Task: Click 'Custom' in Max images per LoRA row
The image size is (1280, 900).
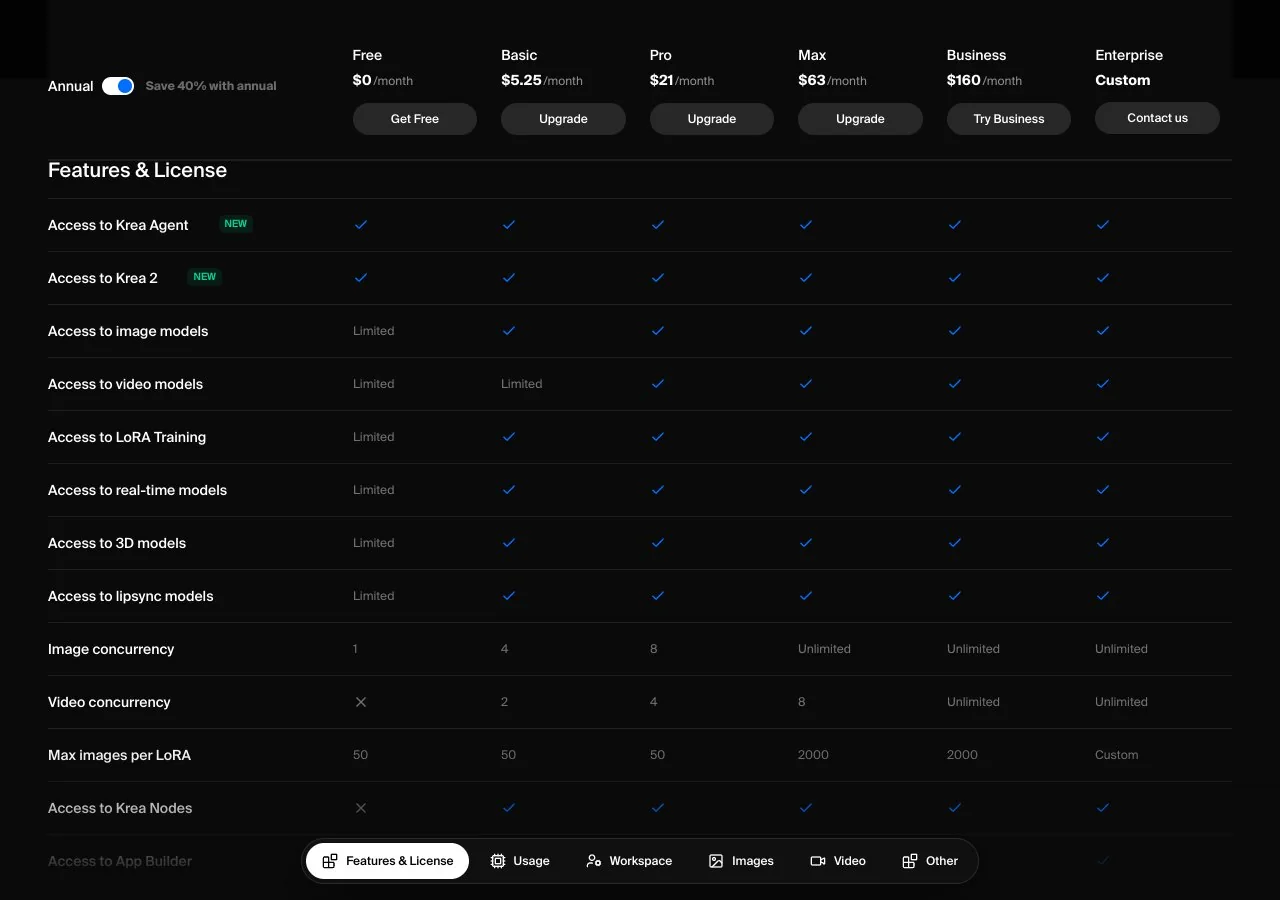Action: [1117, 755]
